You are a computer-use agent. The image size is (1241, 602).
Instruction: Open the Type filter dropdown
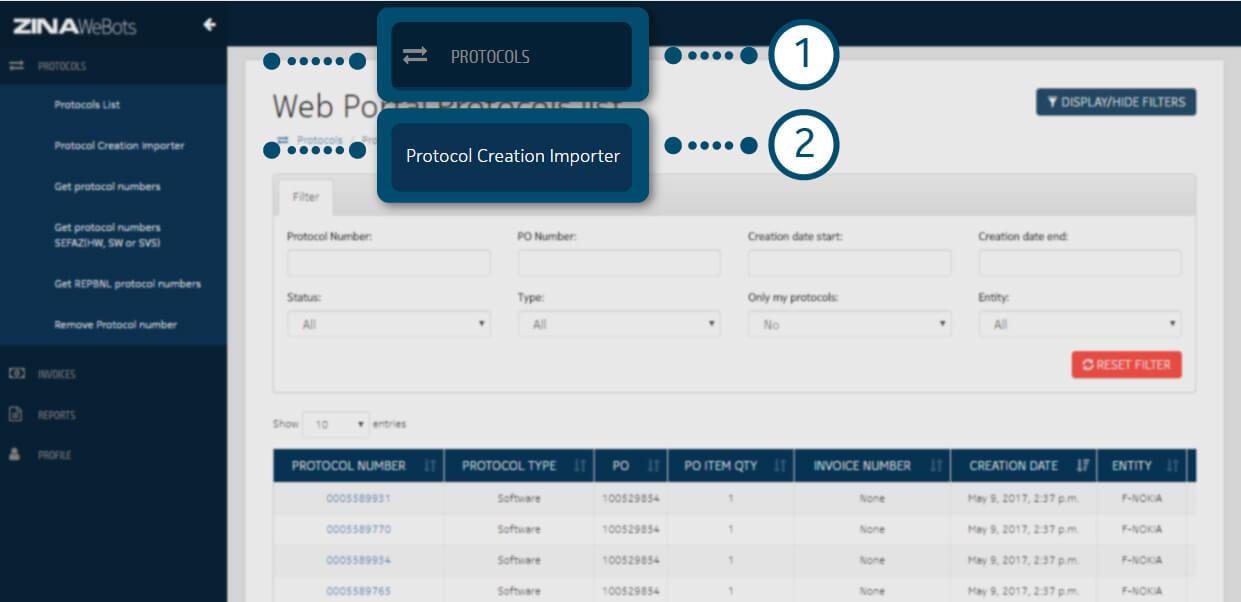pos(619,324)
